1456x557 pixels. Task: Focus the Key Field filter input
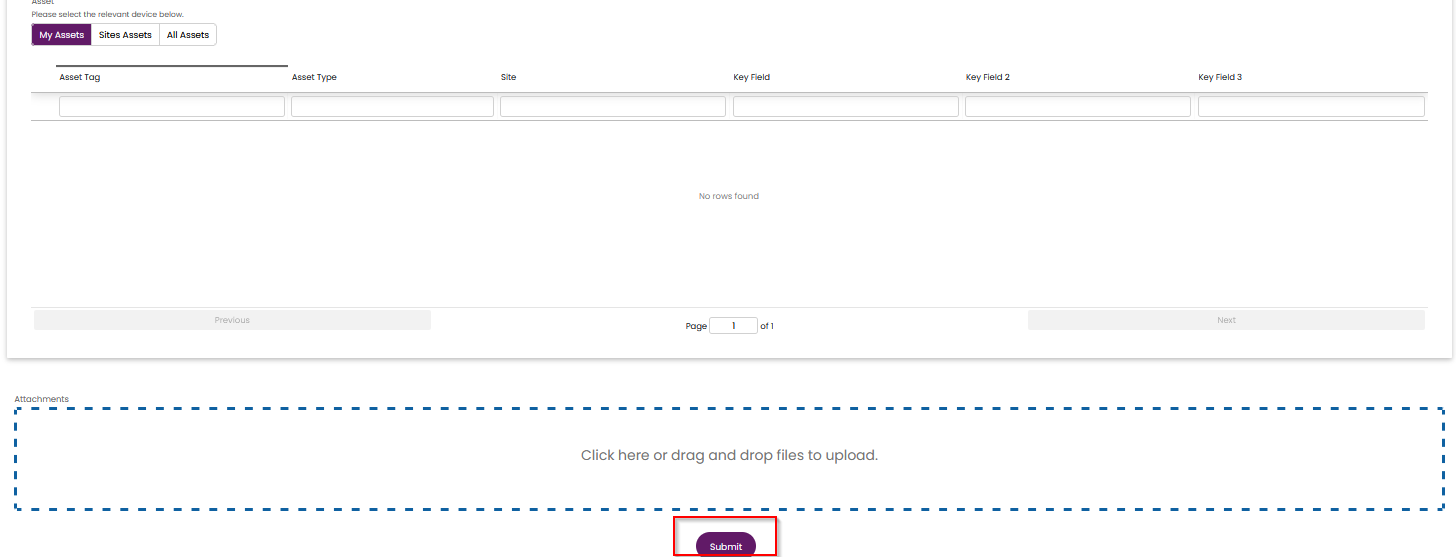(x=845, y=107)
